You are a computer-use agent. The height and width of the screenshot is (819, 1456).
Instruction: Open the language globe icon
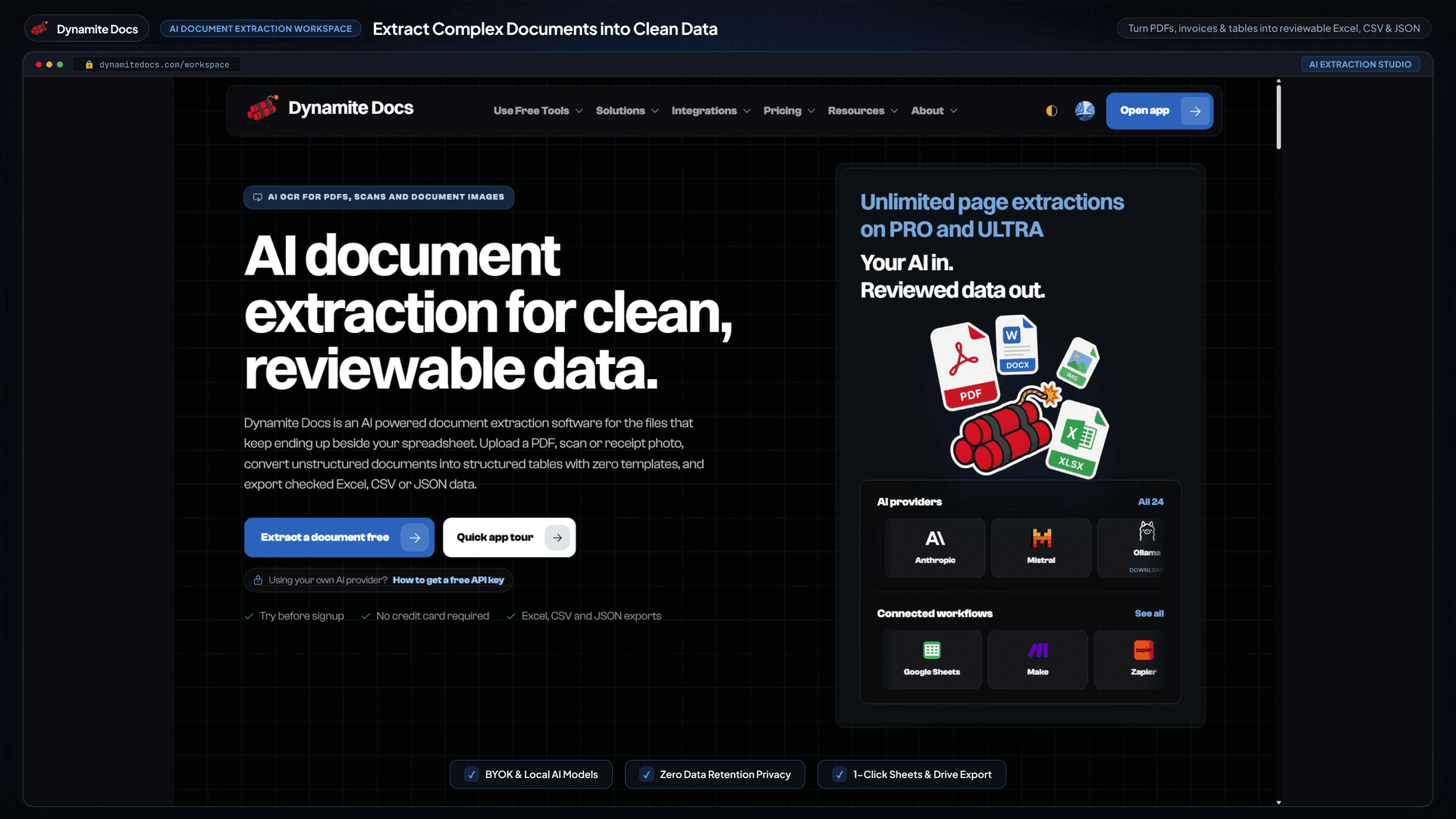click(x=1084, y=111)
